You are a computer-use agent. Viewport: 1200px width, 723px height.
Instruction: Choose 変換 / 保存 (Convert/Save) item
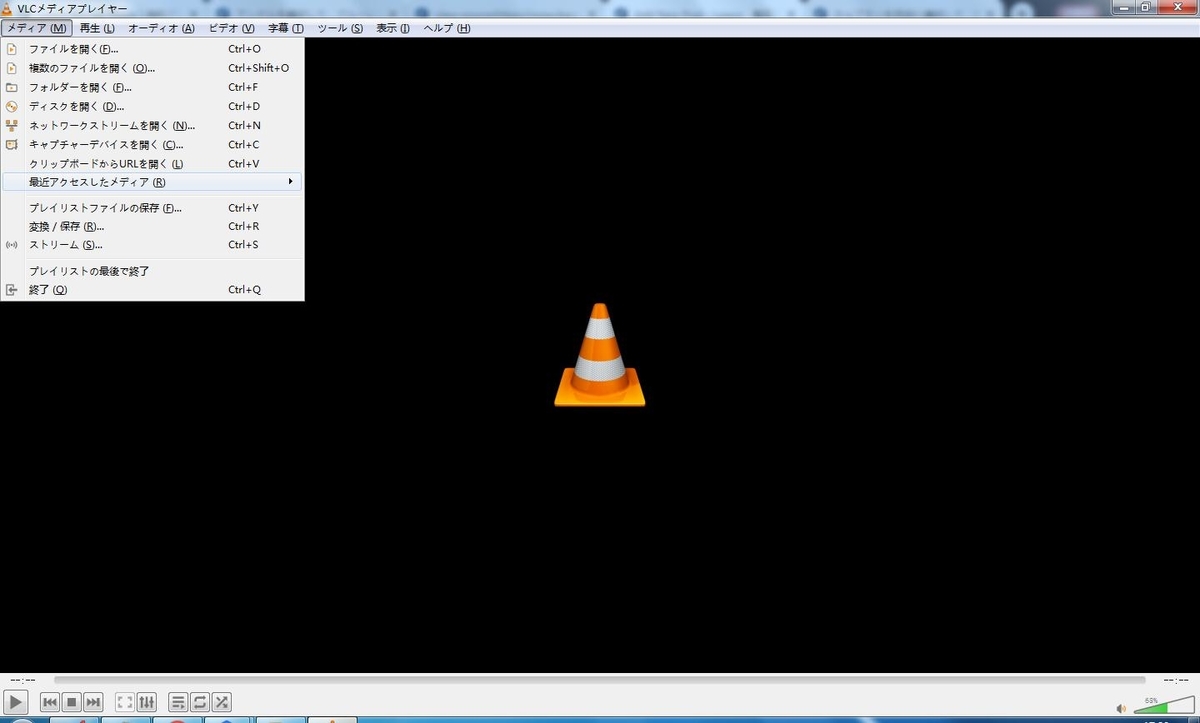tap(152, 226)
